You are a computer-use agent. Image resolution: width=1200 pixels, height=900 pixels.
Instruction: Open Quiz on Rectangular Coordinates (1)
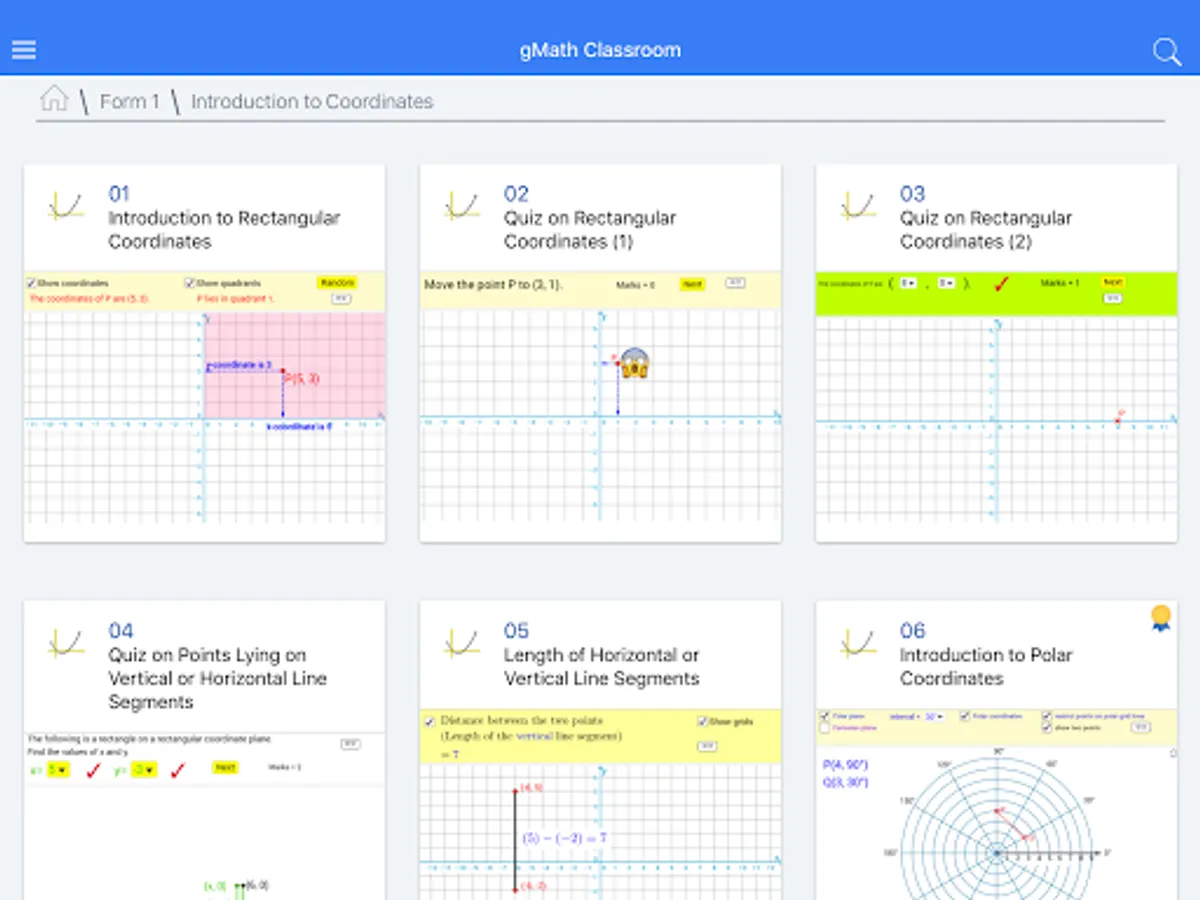point(590,229)
